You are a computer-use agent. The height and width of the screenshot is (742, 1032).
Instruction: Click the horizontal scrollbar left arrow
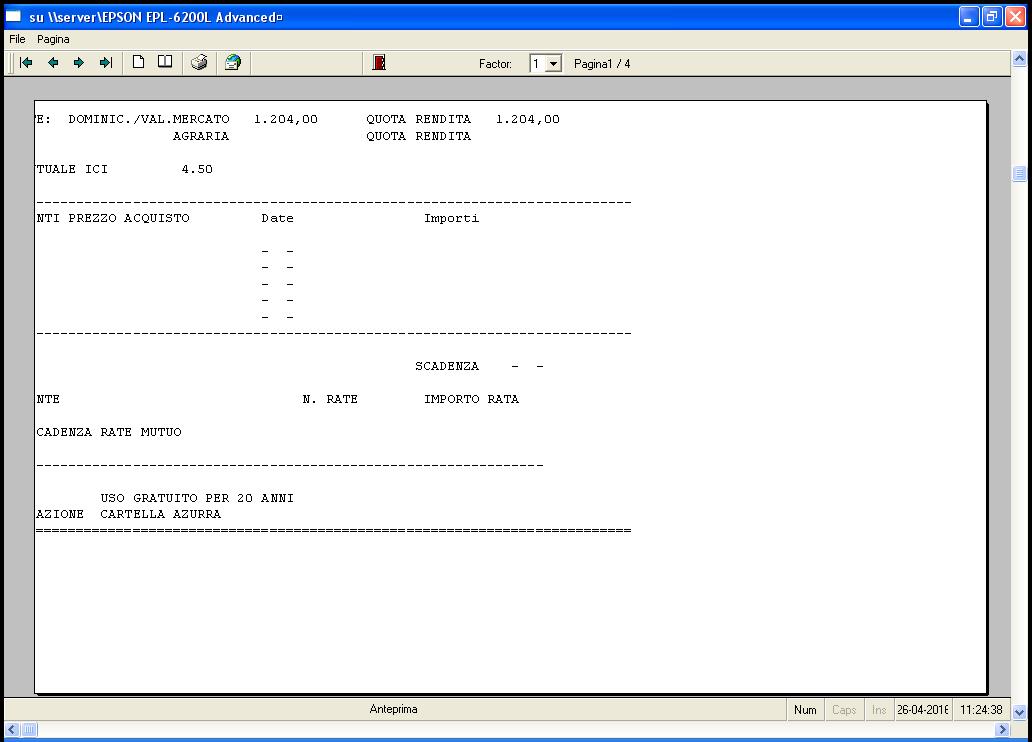click(12, 729)
